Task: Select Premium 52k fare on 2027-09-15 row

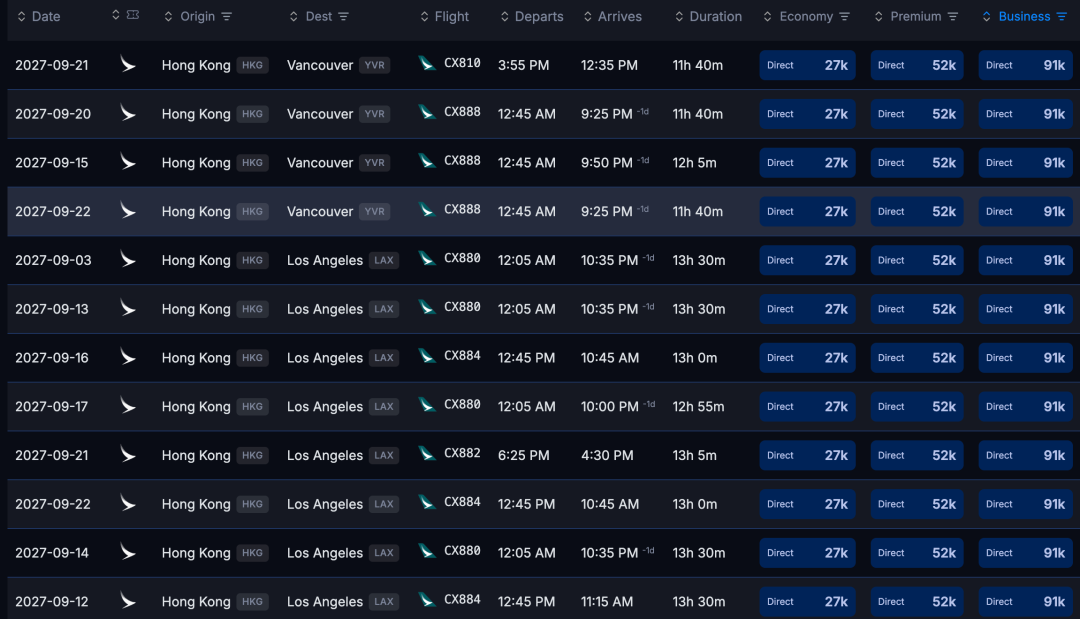Action: (x=917, y=163)
